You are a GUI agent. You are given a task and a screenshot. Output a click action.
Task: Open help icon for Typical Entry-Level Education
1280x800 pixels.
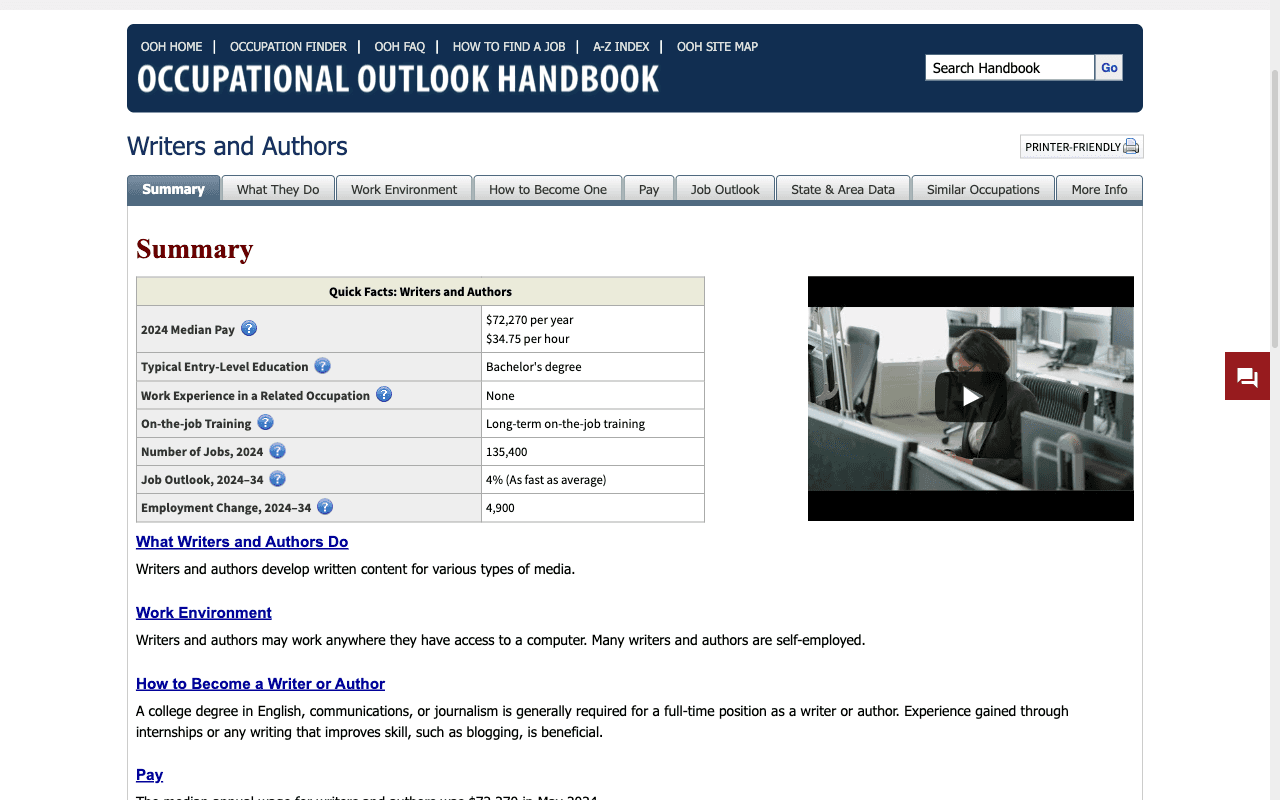(x=322, y=366)
